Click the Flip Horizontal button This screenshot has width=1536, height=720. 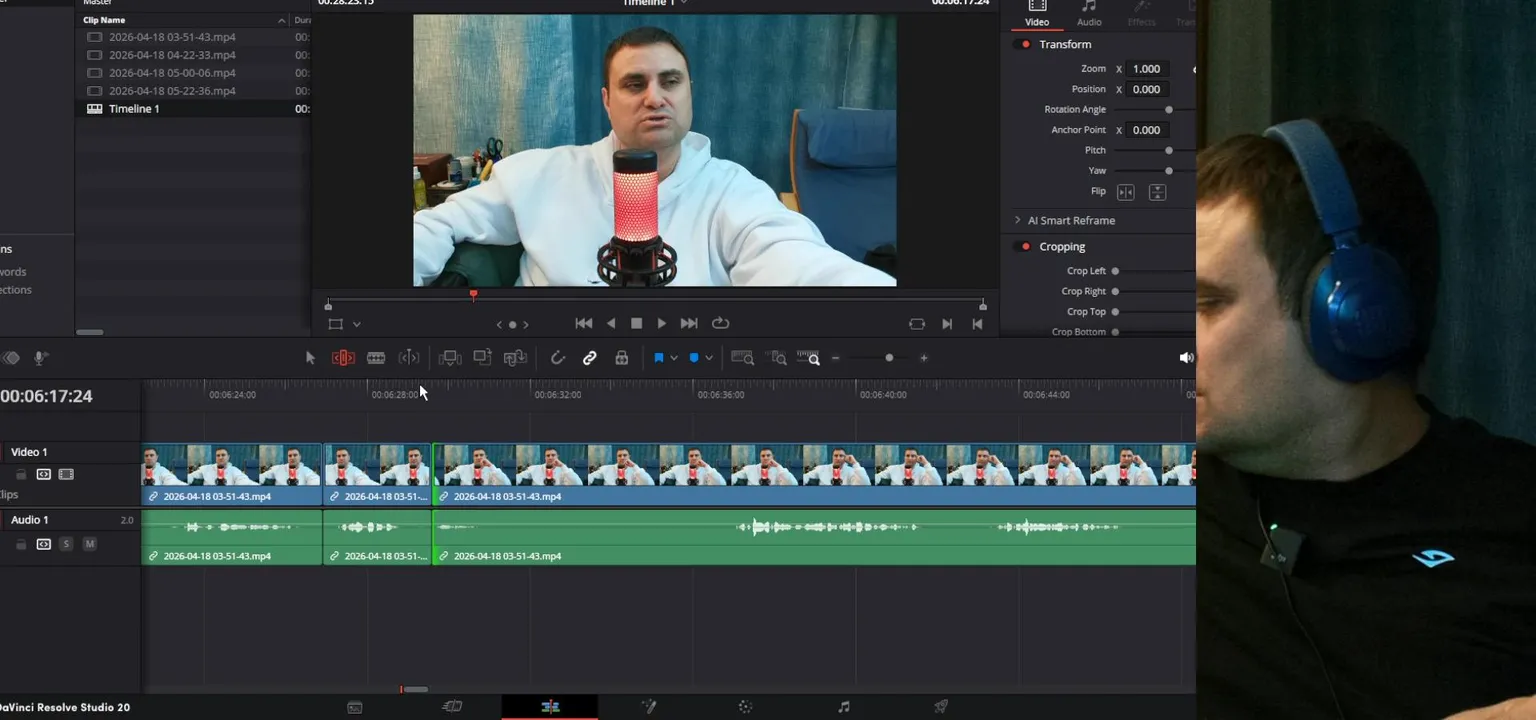coord(1126,192)
